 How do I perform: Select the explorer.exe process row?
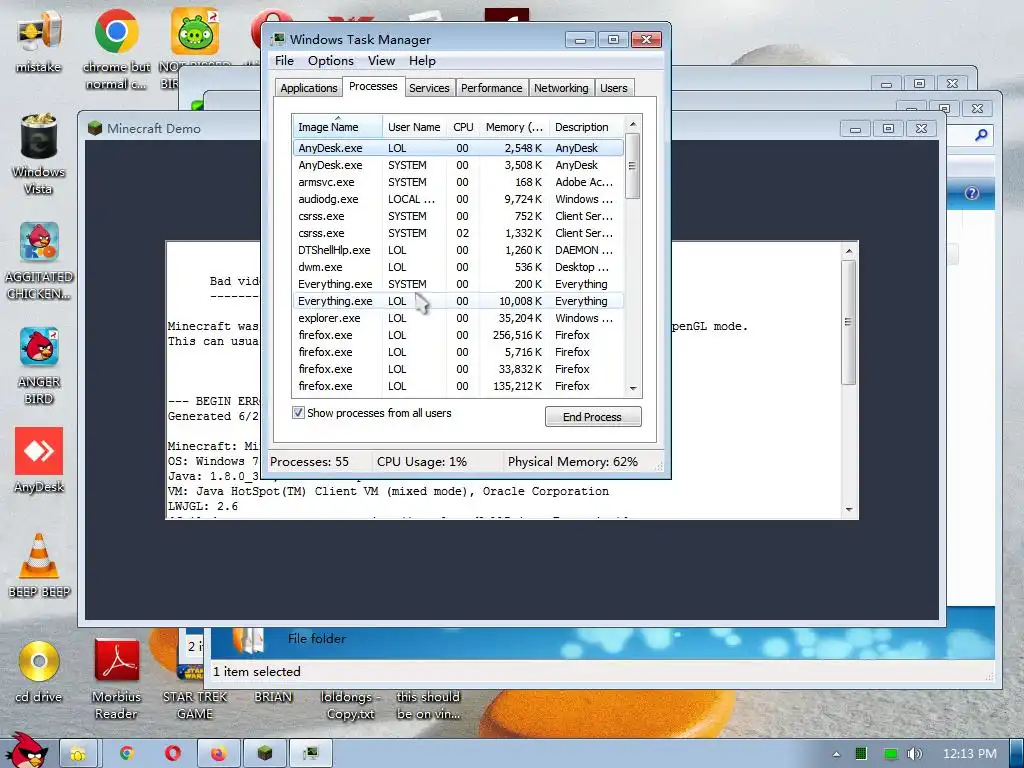click(458, 318)
